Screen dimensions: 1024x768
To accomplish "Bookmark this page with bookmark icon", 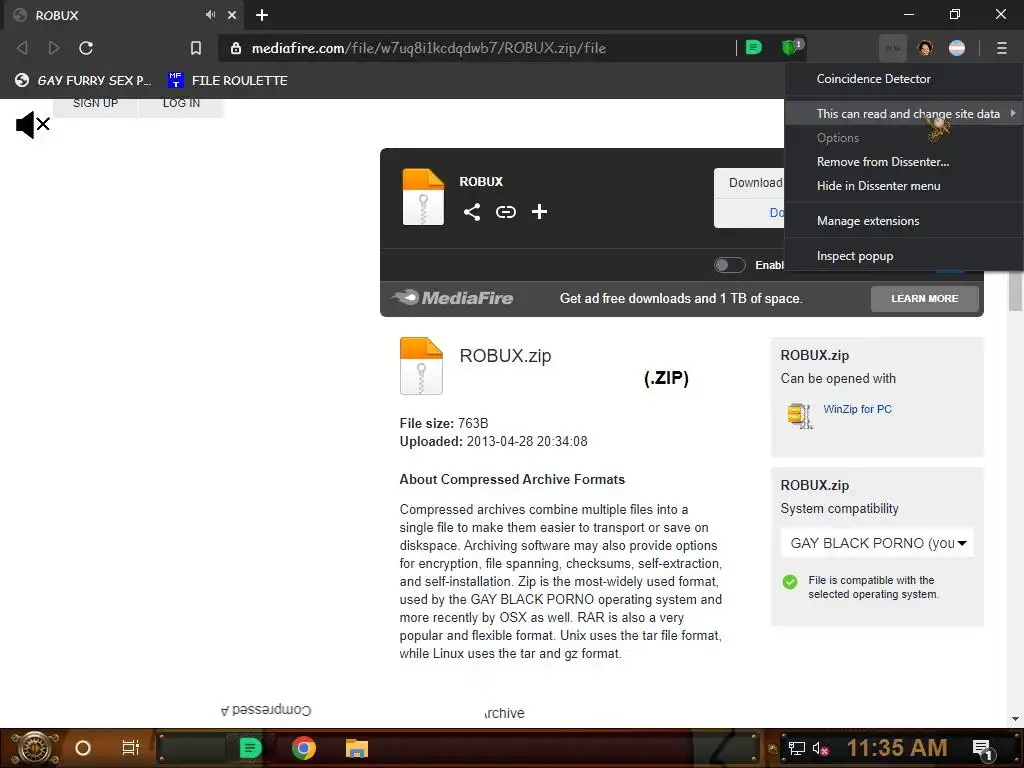I will tap(195, 48).
